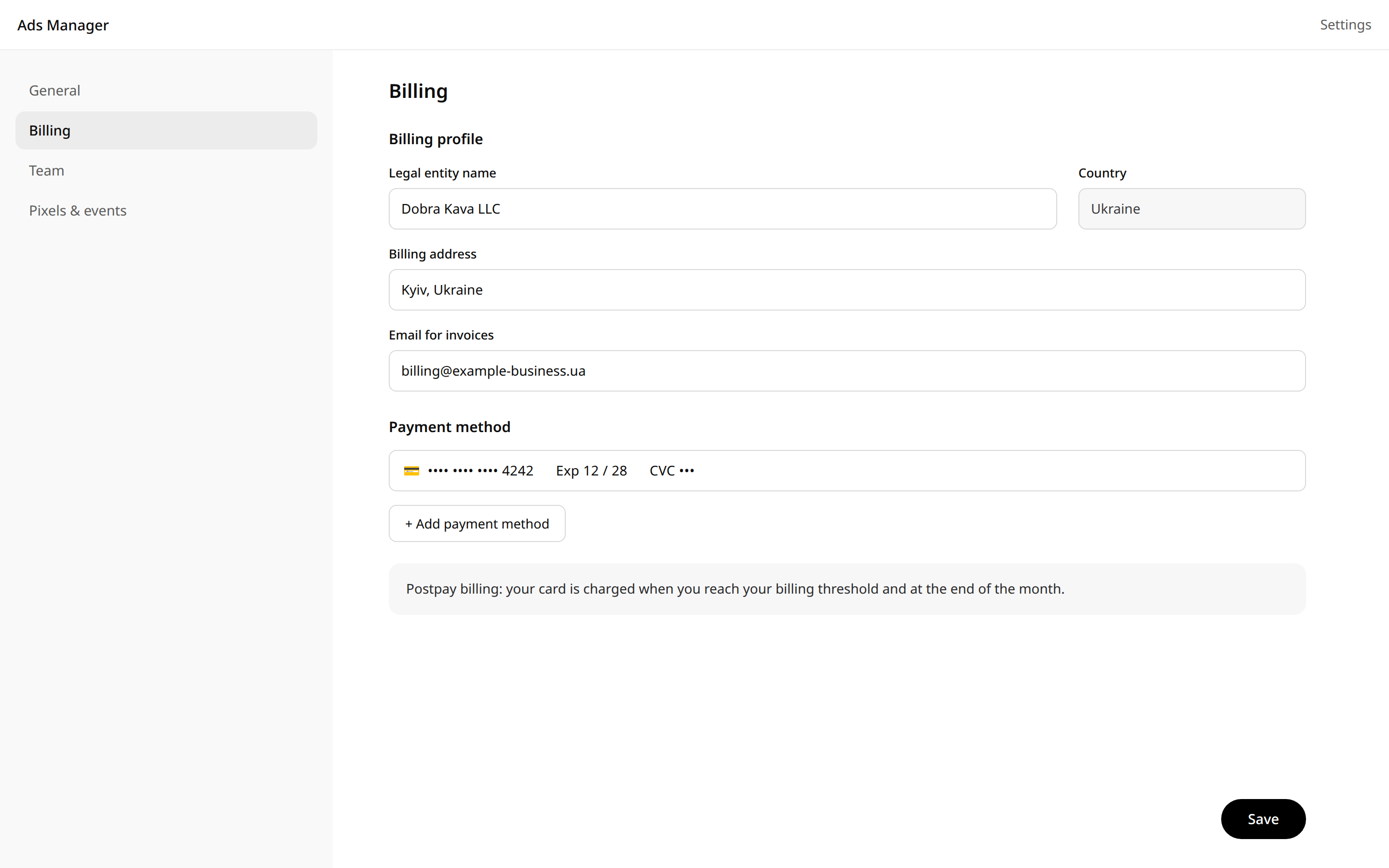Open the General settings section
This screenshot has height=868, width=1389.
(x=166, y=91)
